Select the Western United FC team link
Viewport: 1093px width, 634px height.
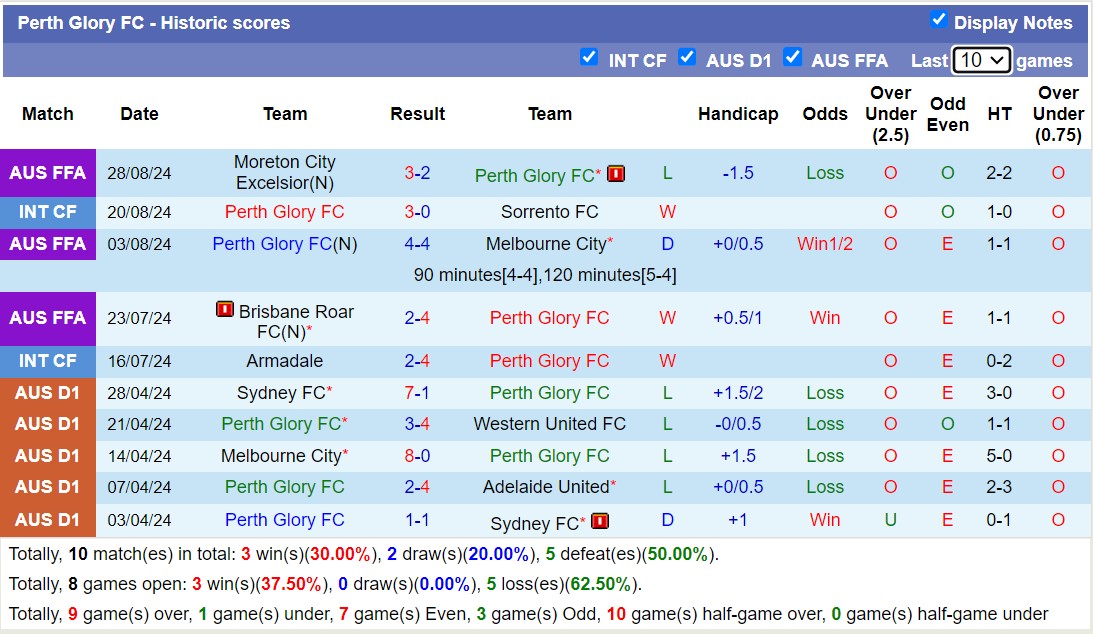[549, 424]
